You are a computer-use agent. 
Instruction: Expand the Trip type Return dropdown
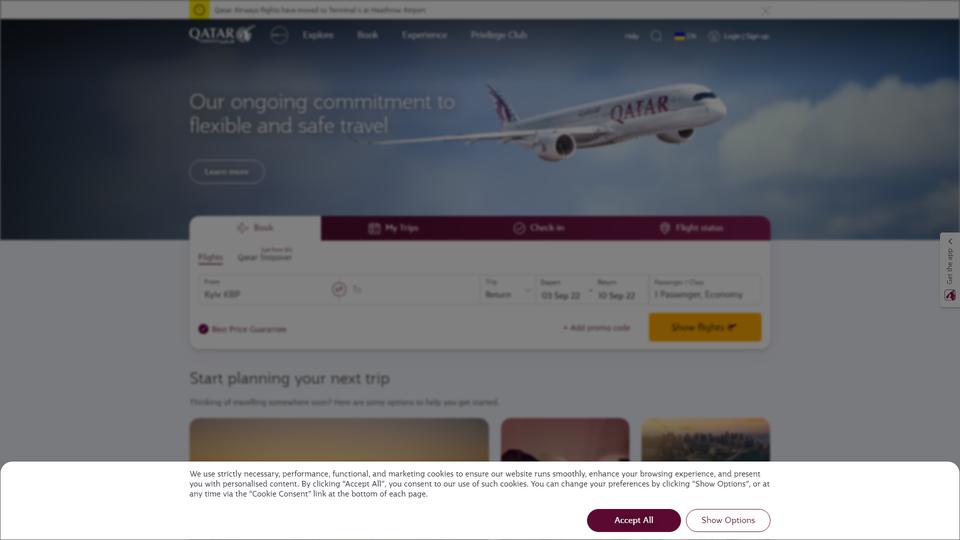point(508,289)
